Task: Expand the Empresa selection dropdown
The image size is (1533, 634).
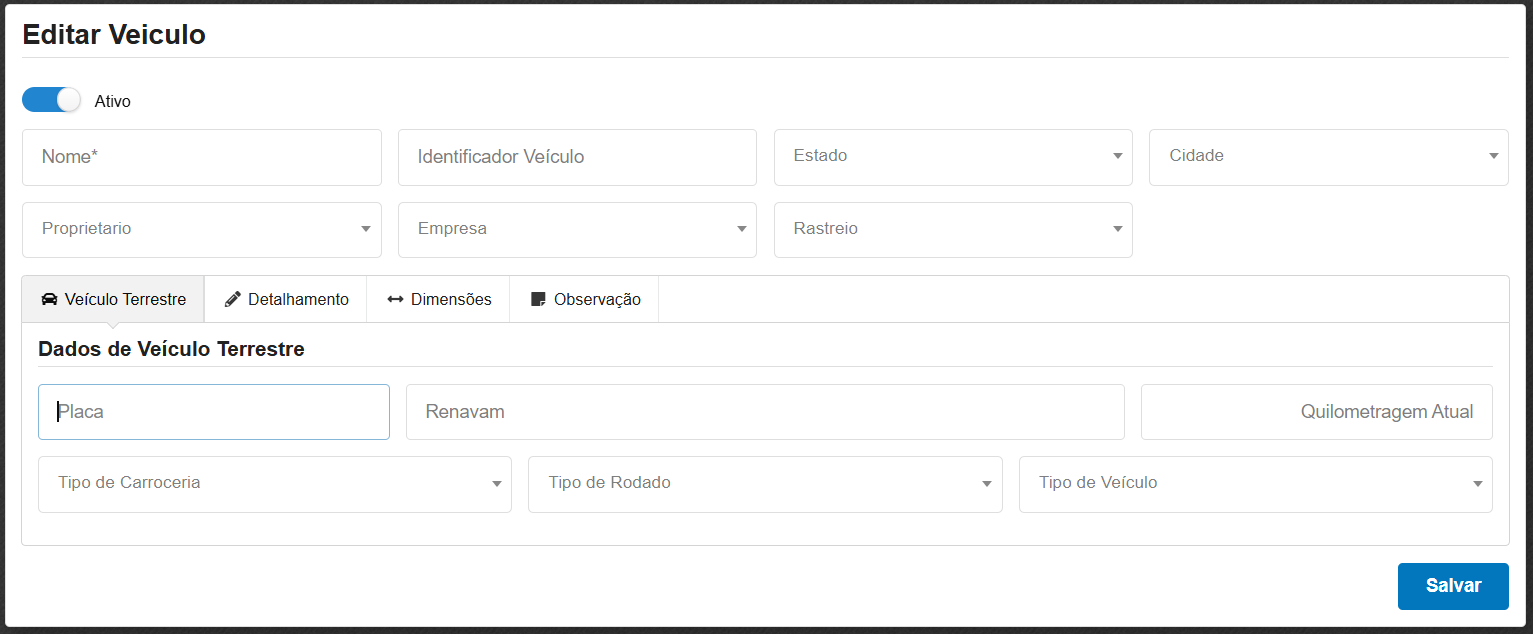Action: click(577, 230)
